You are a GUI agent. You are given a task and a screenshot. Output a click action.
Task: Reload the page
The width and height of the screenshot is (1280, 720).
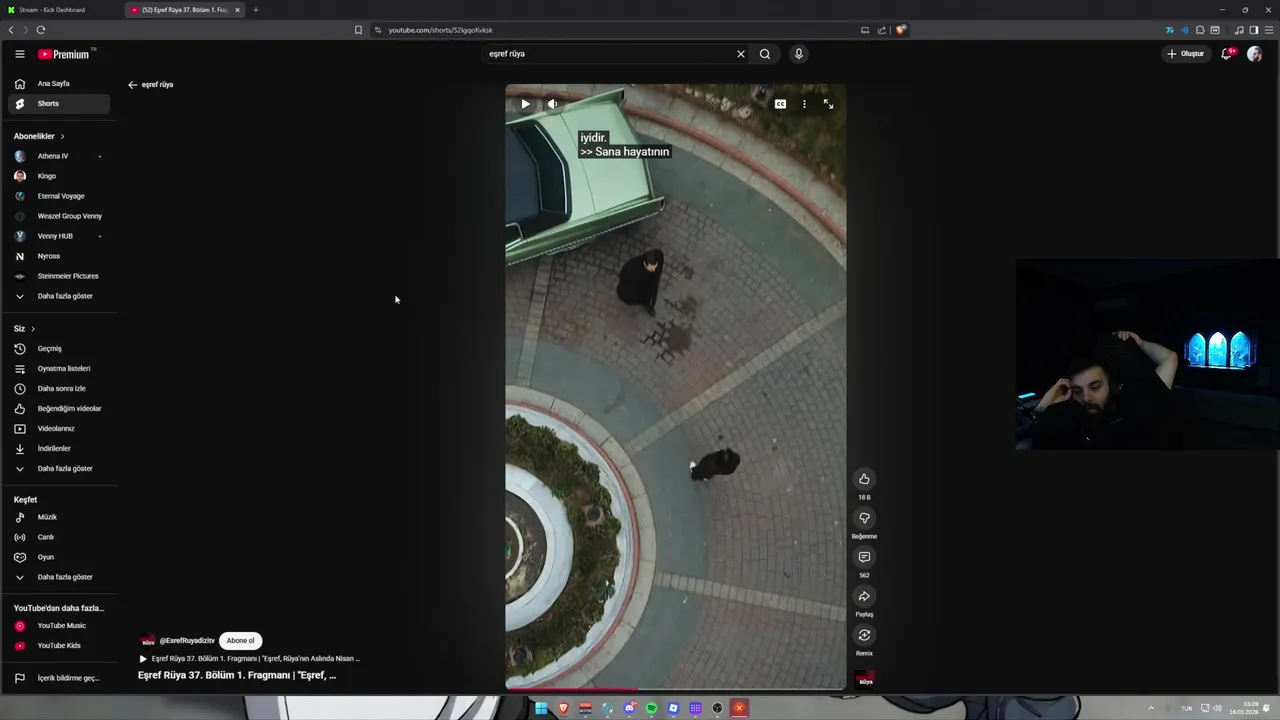pos(41,30)
